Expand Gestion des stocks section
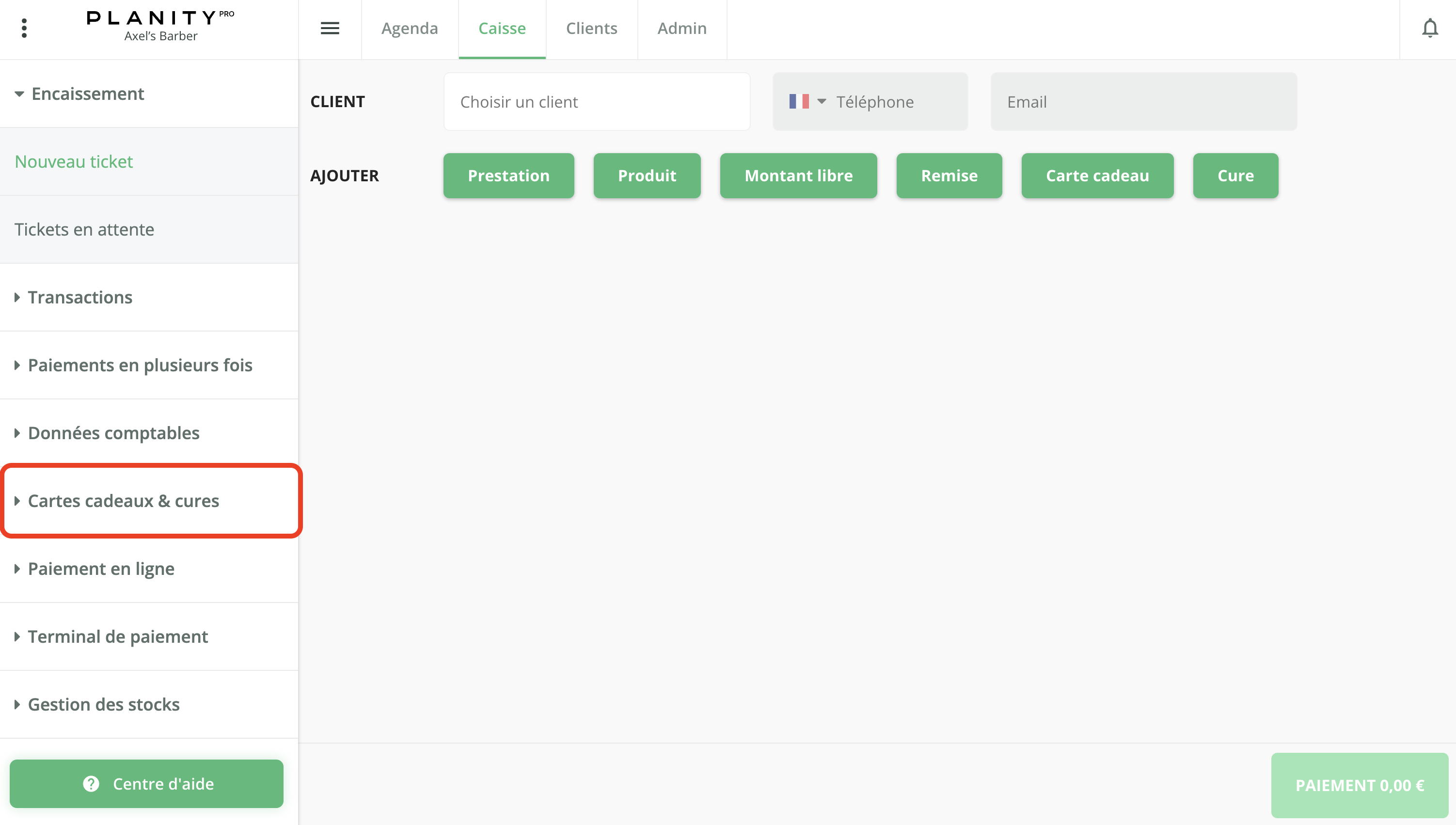Screen dimensions: 1456x825 tap(103, 704)
